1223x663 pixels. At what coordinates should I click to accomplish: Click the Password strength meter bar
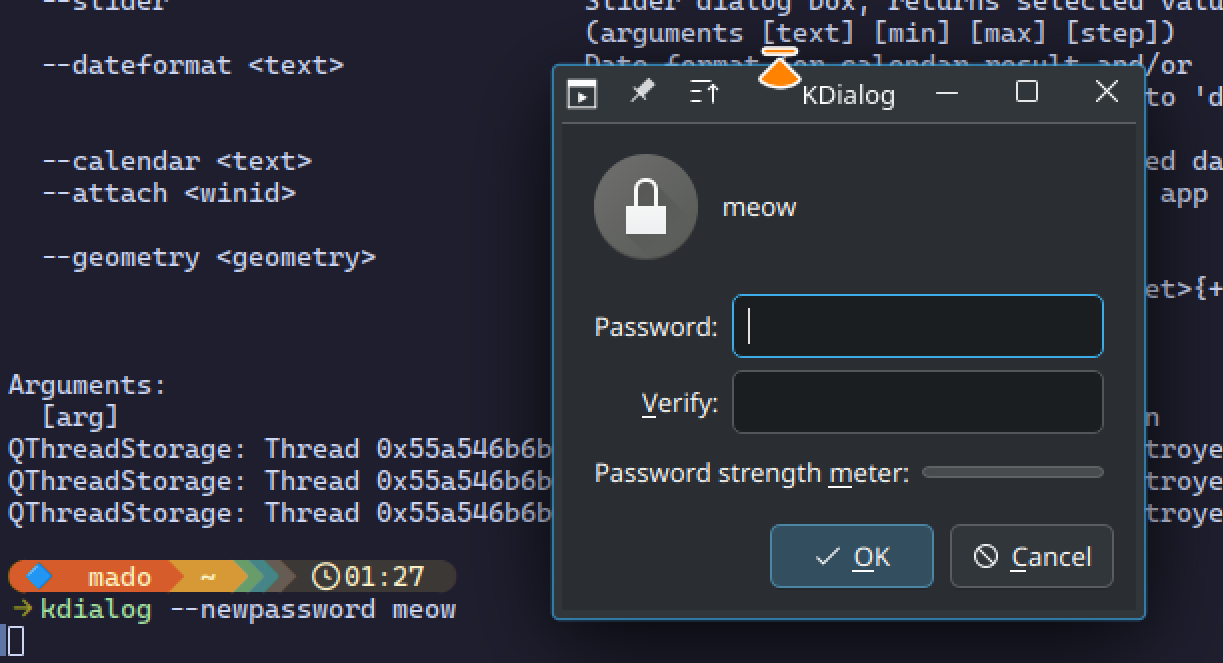coord(1012,472)
